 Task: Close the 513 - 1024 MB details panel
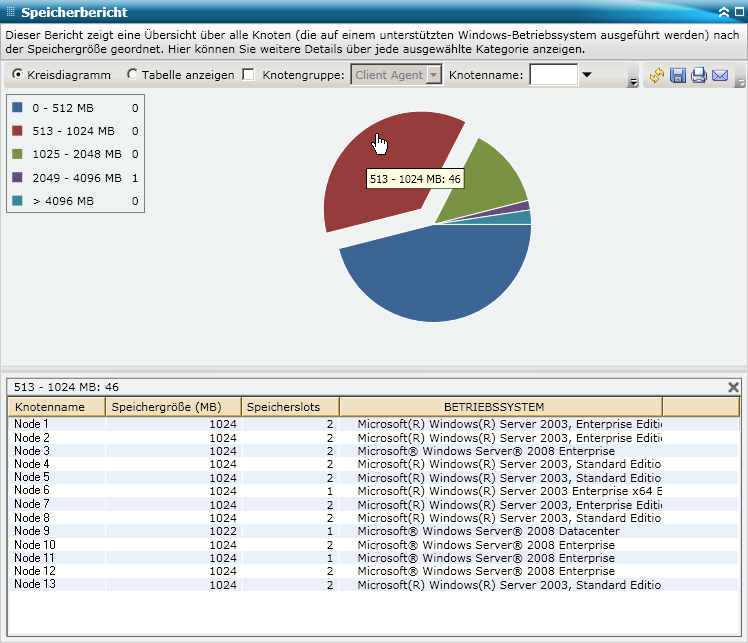pyautogui.click(x=733, y=387)
